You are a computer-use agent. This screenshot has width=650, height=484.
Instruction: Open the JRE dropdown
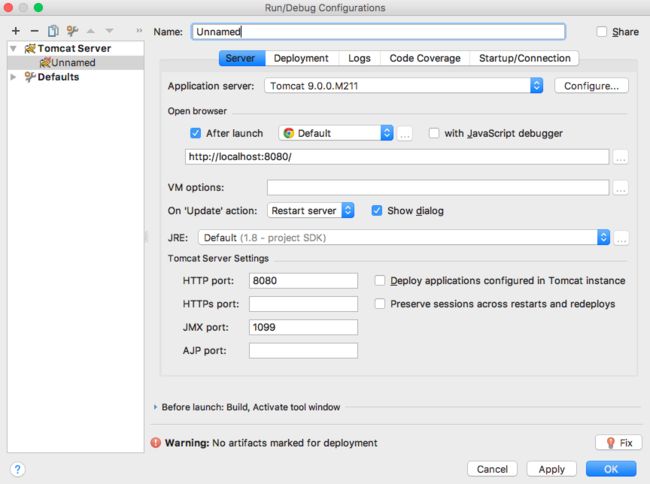coord(404,237)
